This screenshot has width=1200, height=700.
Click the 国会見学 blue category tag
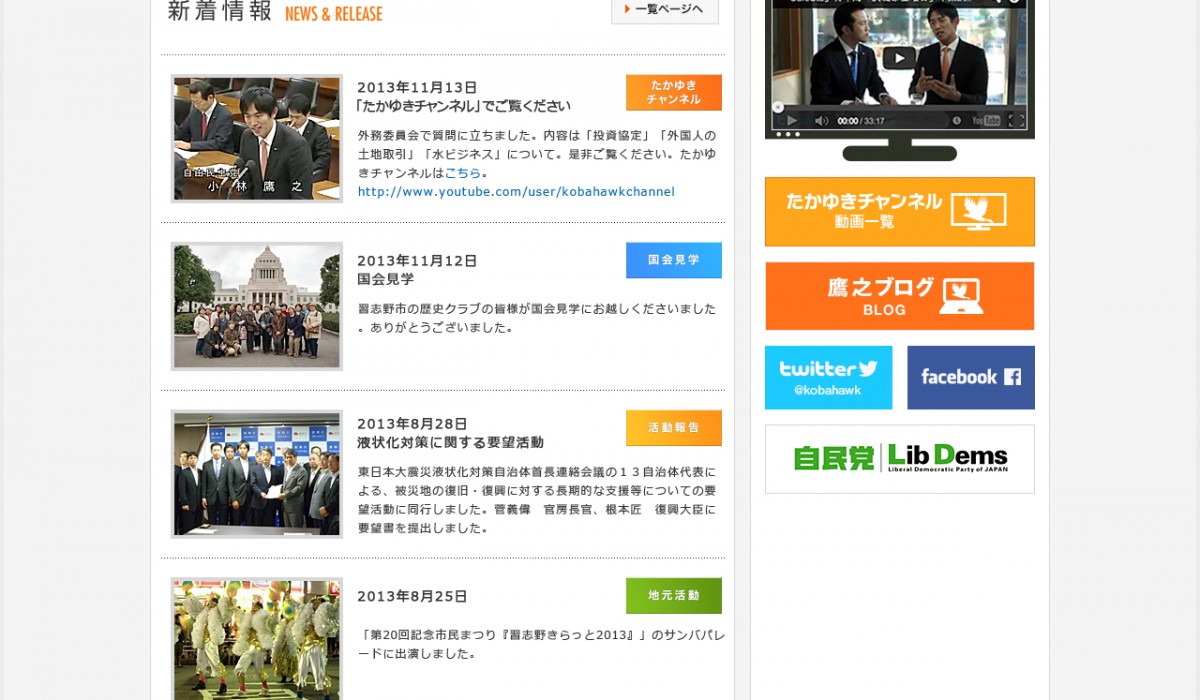[x=674, y=260]
